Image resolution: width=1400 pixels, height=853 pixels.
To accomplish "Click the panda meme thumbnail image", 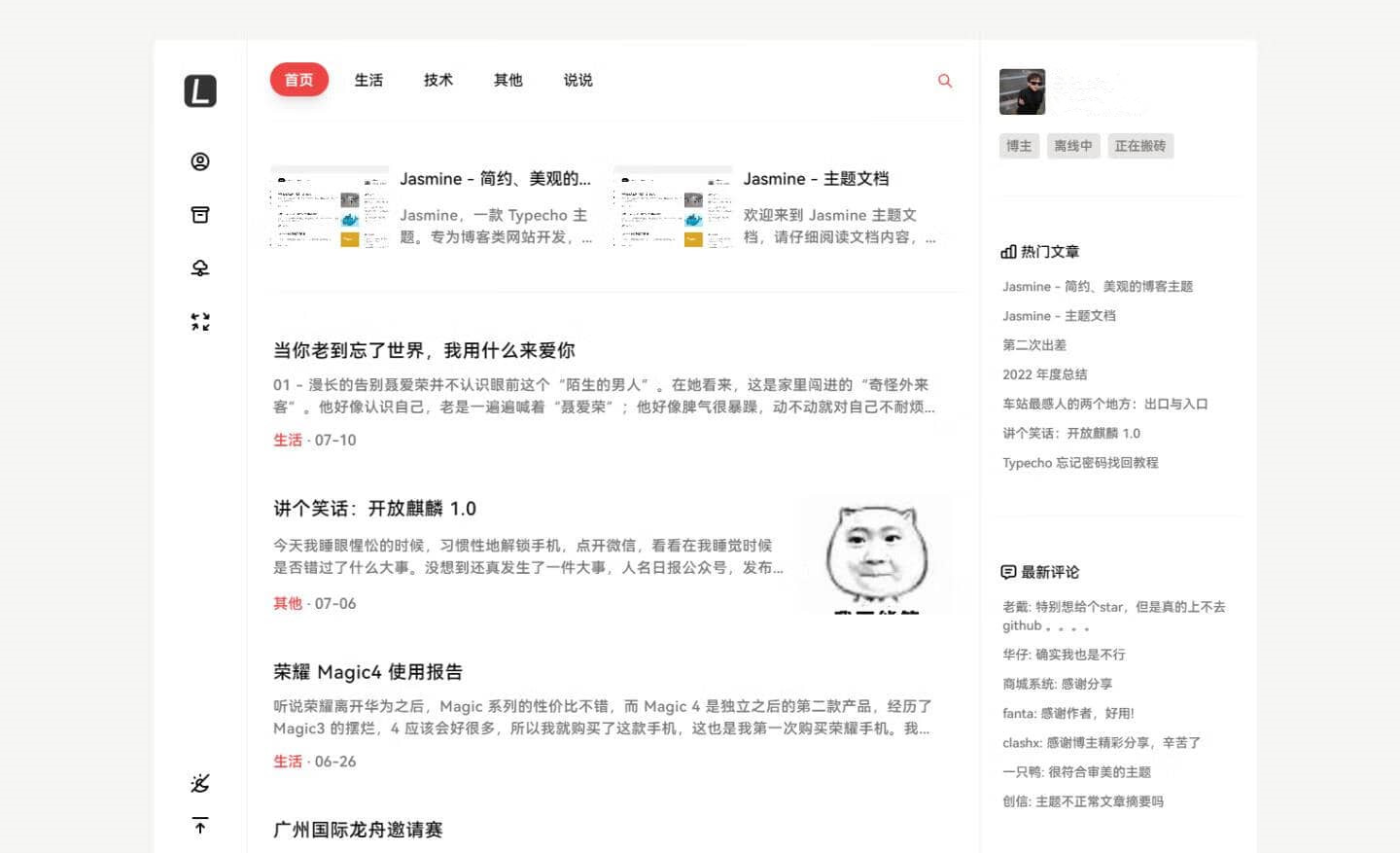I will click(876, 555).
